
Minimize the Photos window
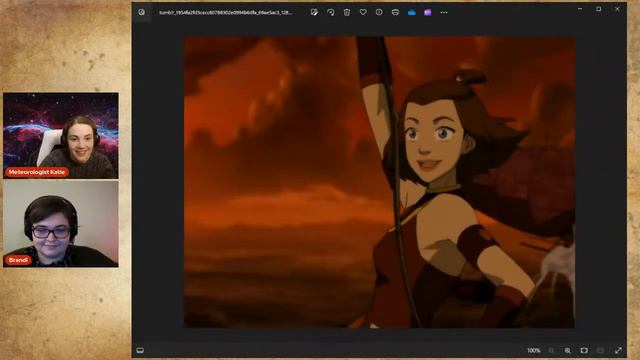[580, 9]
